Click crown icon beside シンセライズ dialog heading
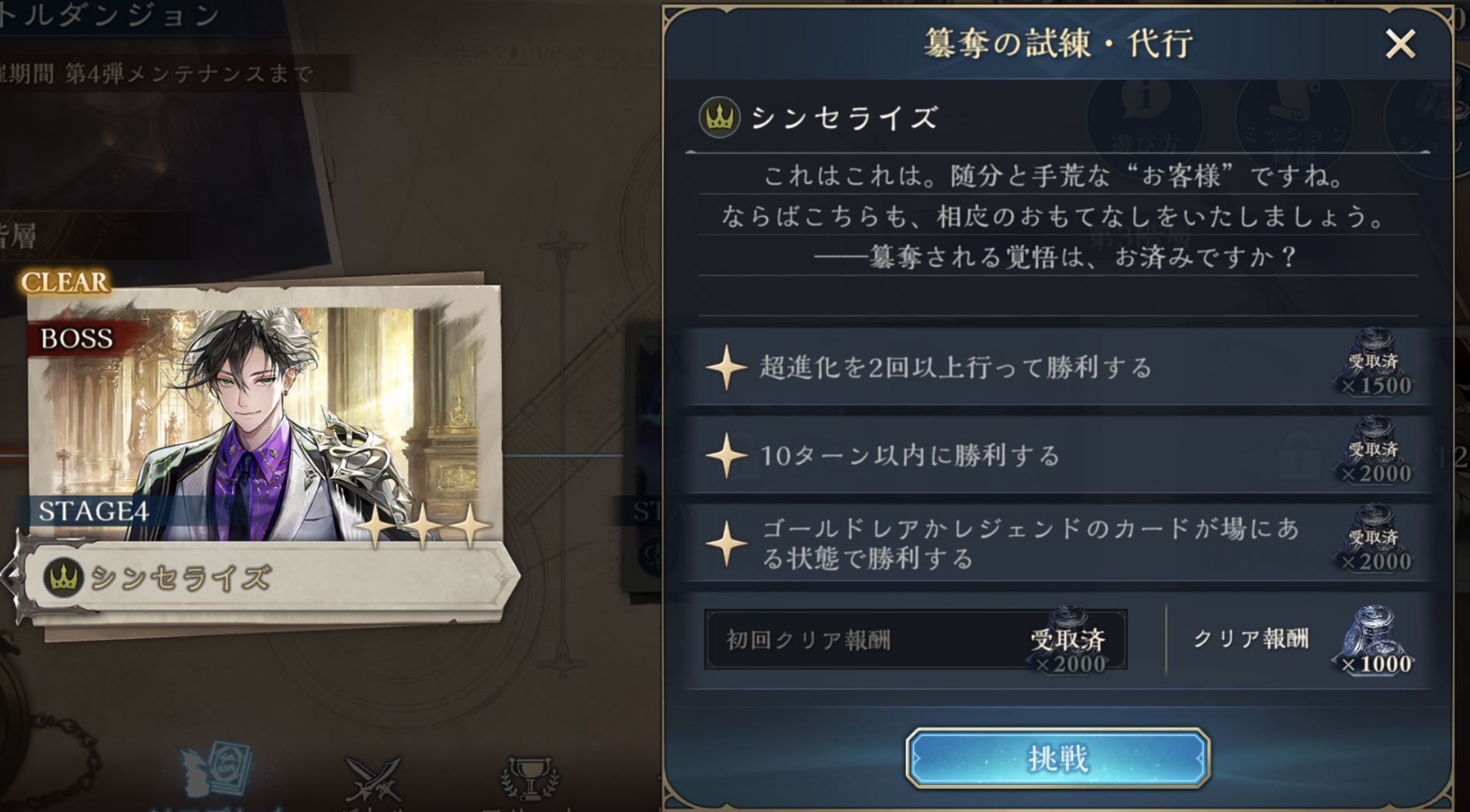 pos(719,118)
